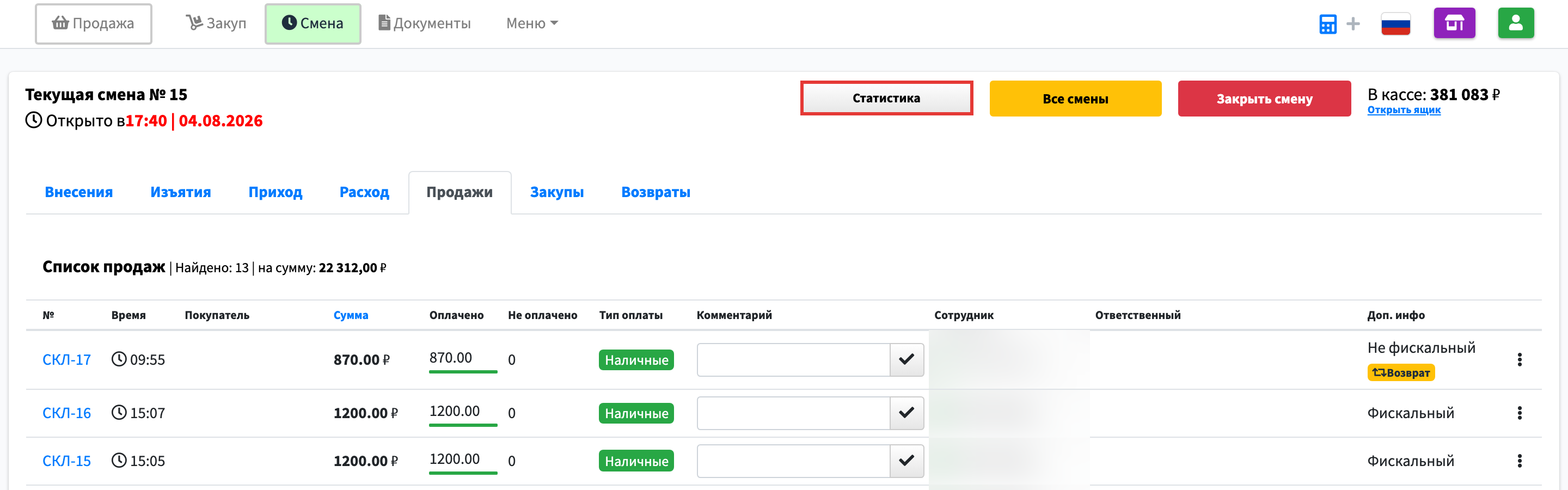Switch to Изъятия tab

[x=180, y=192]
